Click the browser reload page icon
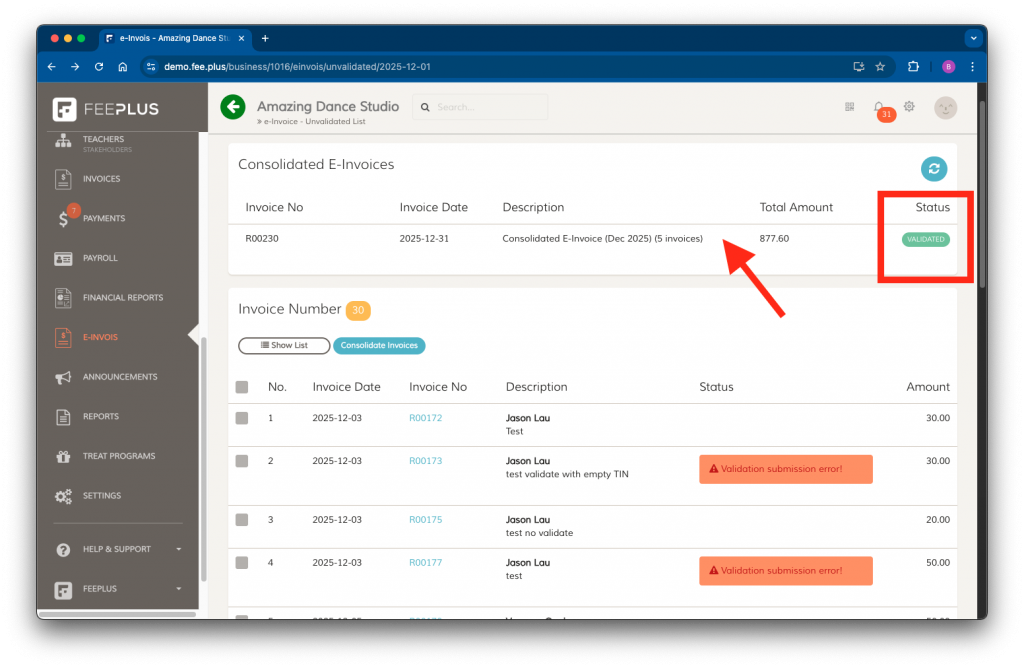 tap(99, 67)
